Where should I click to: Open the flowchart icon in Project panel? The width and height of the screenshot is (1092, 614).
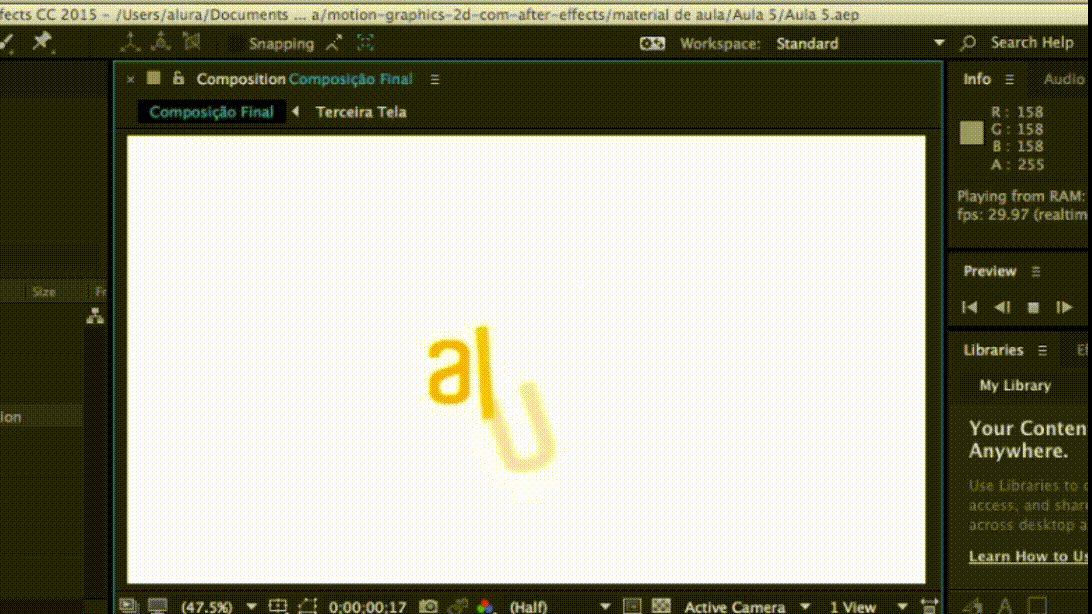point(95,316)
